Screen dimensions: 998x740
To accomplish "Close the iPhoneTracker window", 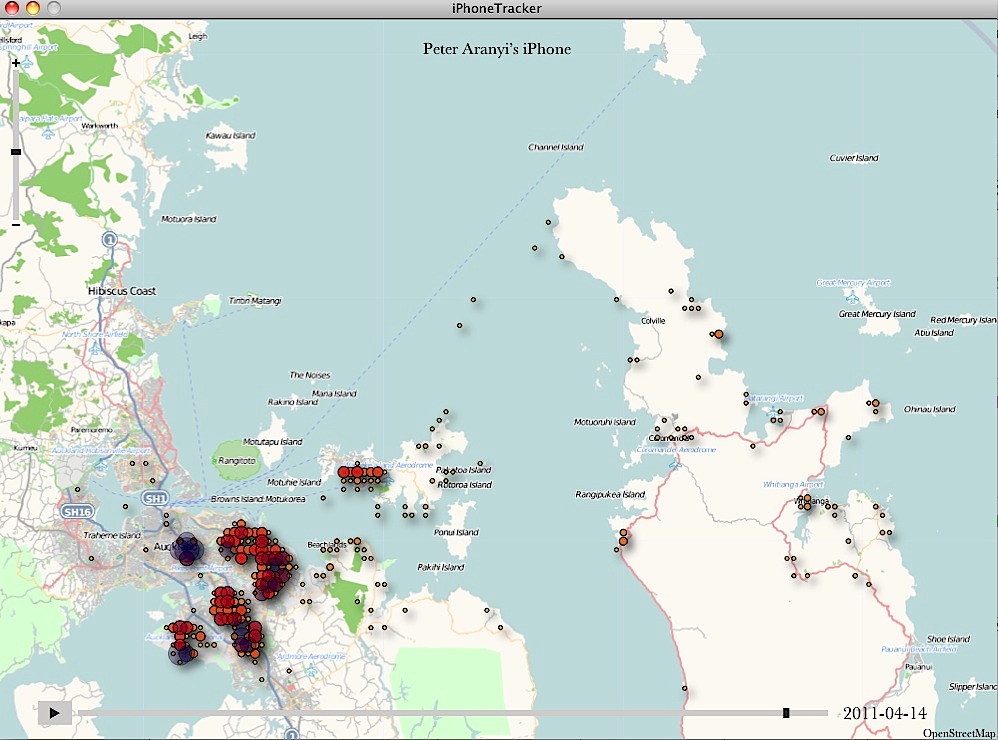I will (12, 8).
